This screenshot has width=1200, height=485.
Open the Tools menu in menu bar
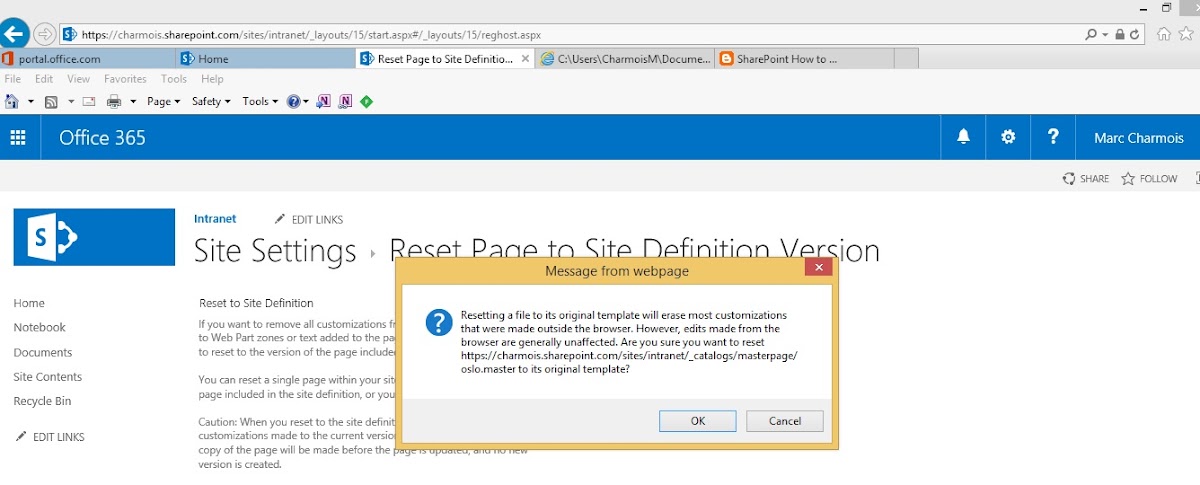tap(174, 79)
